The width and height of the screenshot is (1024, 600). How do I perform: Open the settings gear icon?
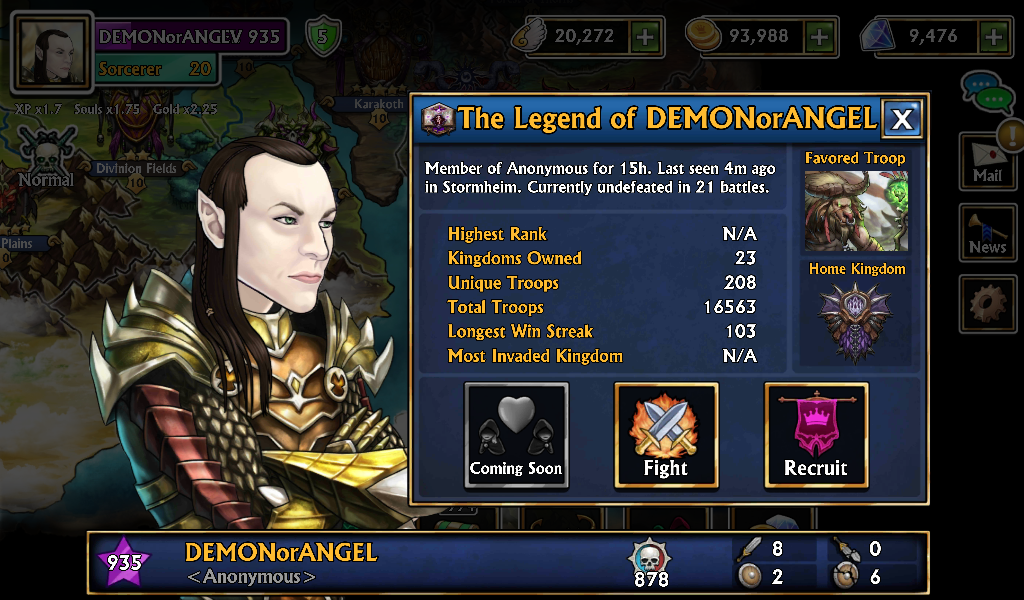coord(987,304)
